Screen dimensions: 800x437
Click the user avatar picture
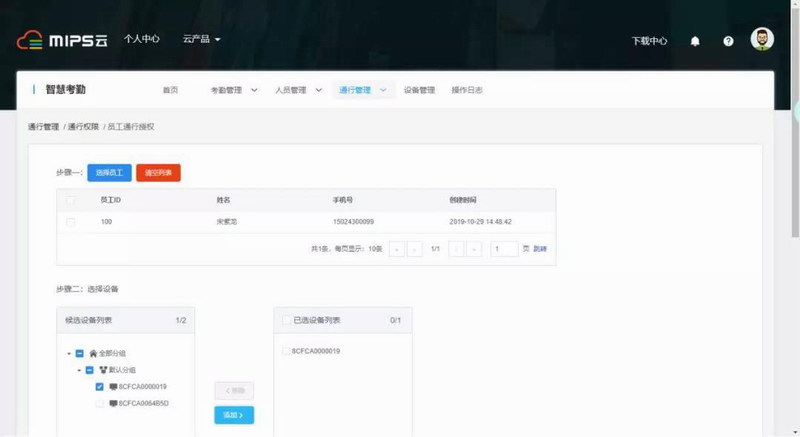coord(762,40)
